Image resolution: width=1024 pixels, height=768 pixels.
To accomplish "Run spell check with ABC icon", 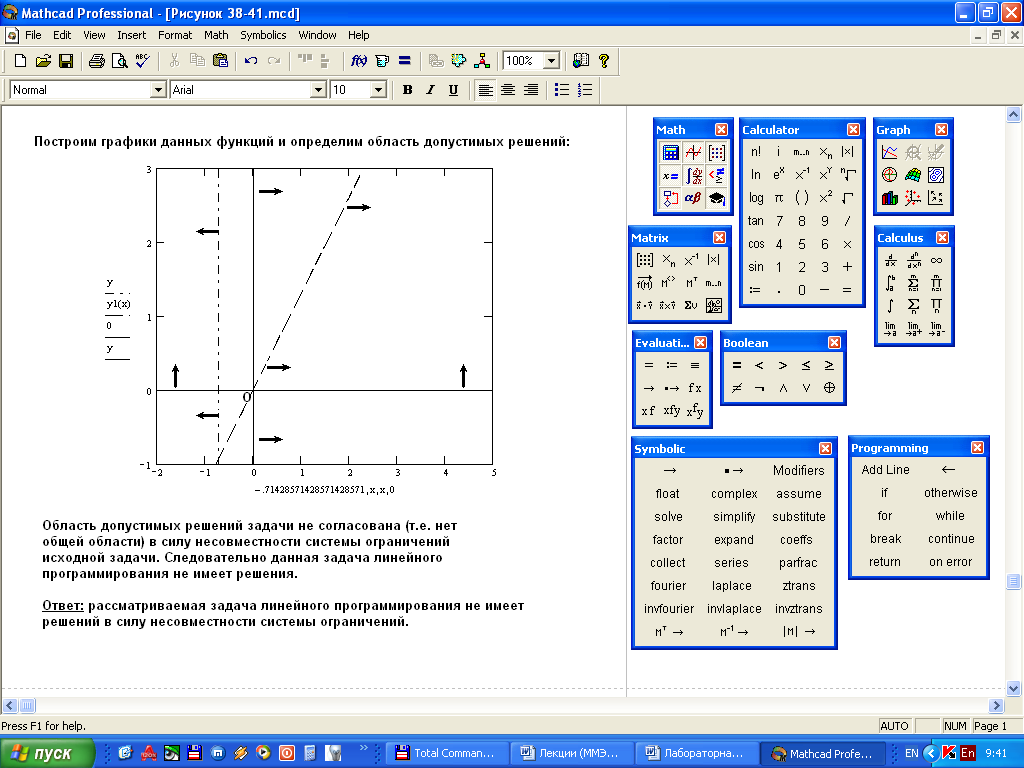I will click(143, 61).
